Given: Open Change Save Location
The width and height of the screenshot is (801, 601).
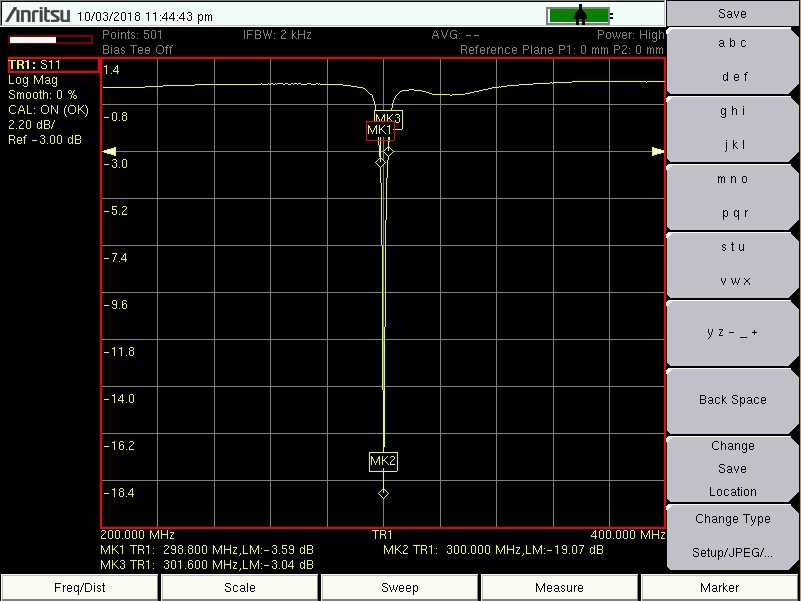Looking at the screenshot, I should click(x=731, y=468).
